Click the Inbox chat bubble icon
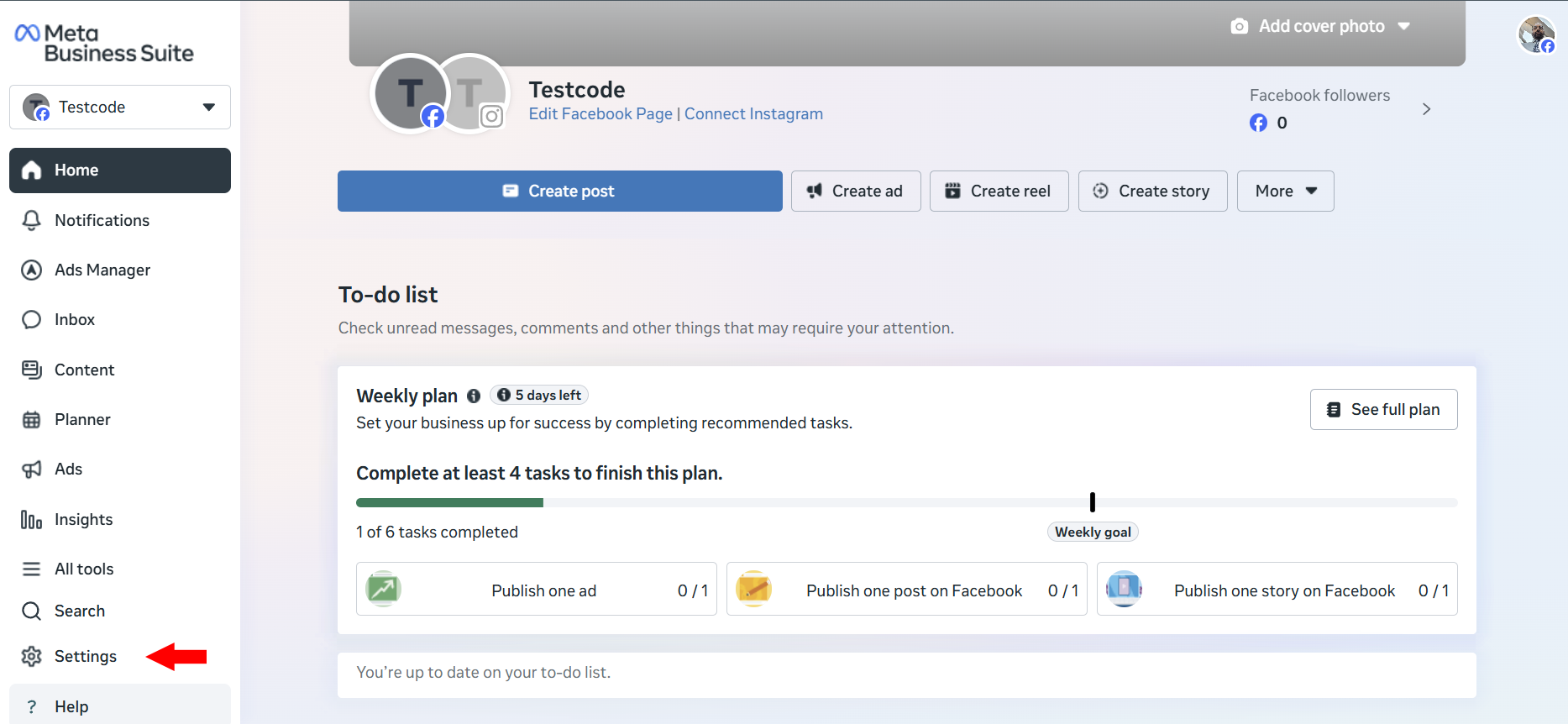The width and height of the screenshot is (1568, 724). [31, 319]
